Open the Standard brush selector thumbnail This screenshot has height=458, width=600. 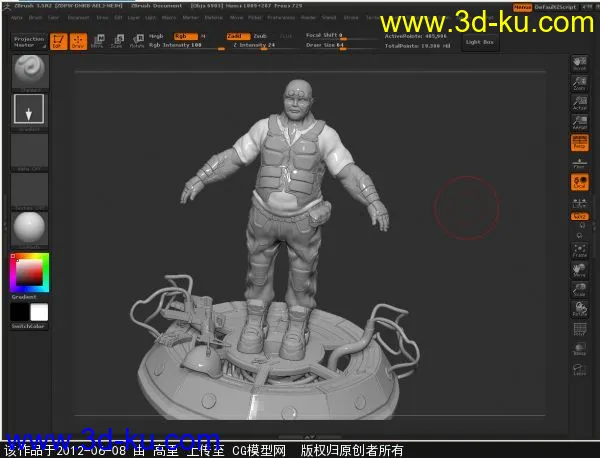click(x=30, y=73)
